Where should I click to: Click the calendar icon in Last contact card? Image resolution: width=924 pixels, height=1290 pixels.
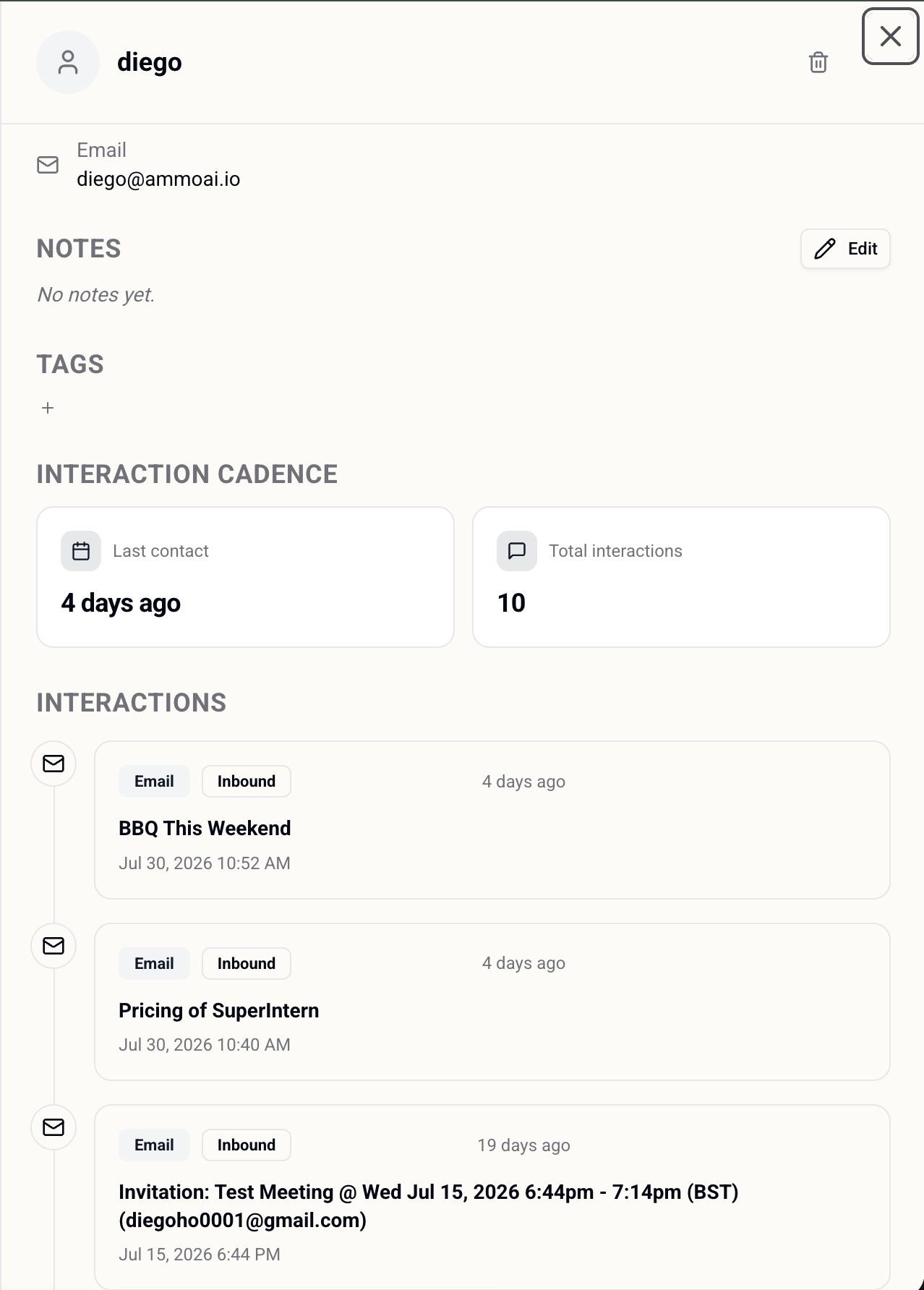(x=81, y=551)
